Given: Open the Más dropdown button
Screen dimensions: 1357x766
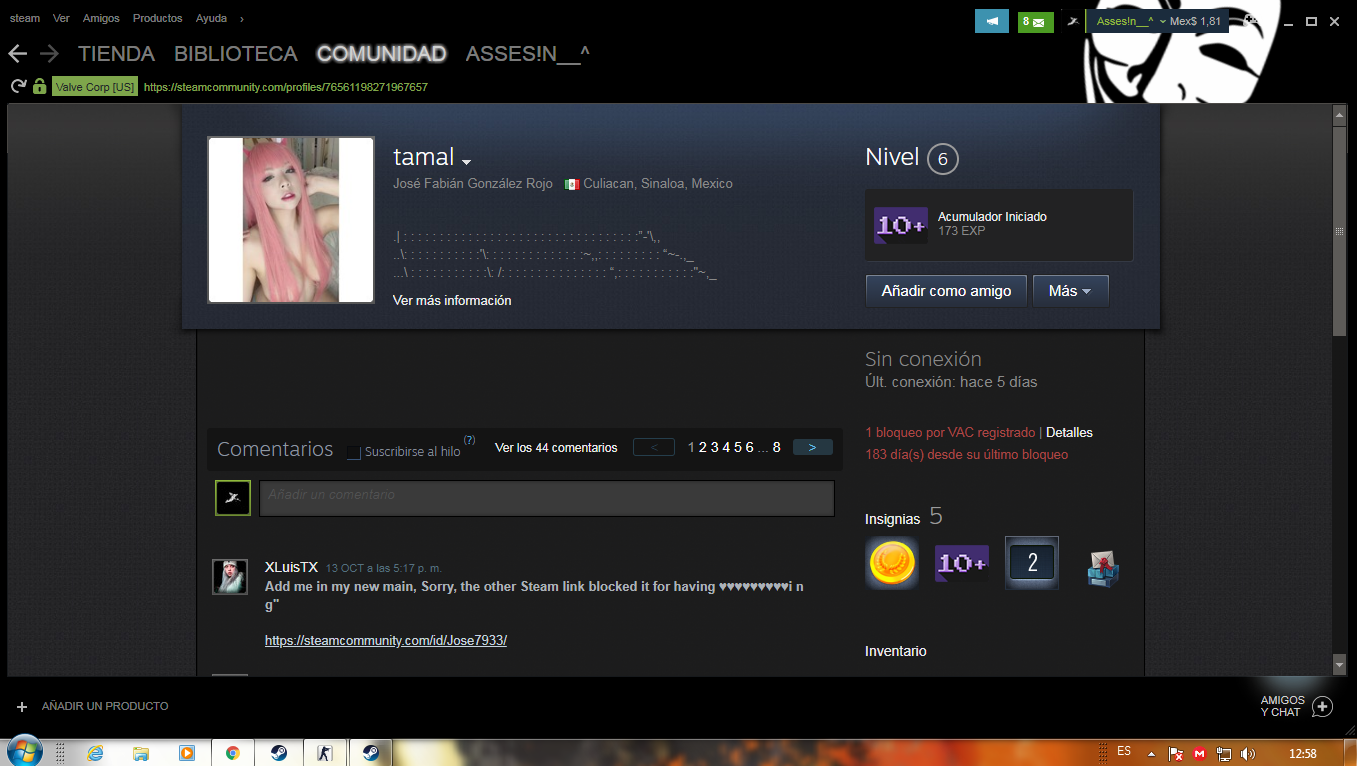Looking at the screenshot, I should tap(1070, 291).
